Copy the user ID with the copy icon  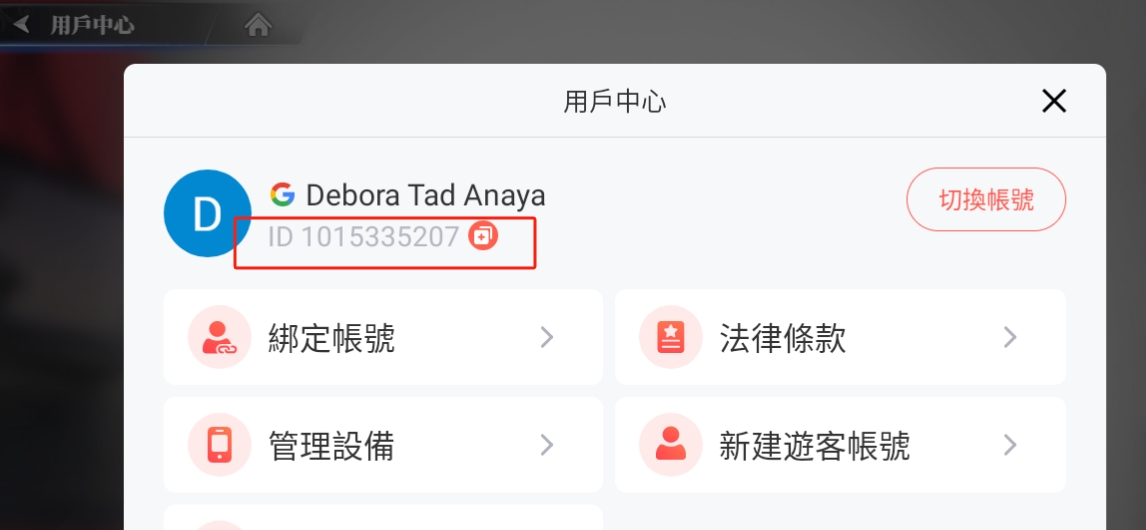pyautogui.click(x=483, y=235)
